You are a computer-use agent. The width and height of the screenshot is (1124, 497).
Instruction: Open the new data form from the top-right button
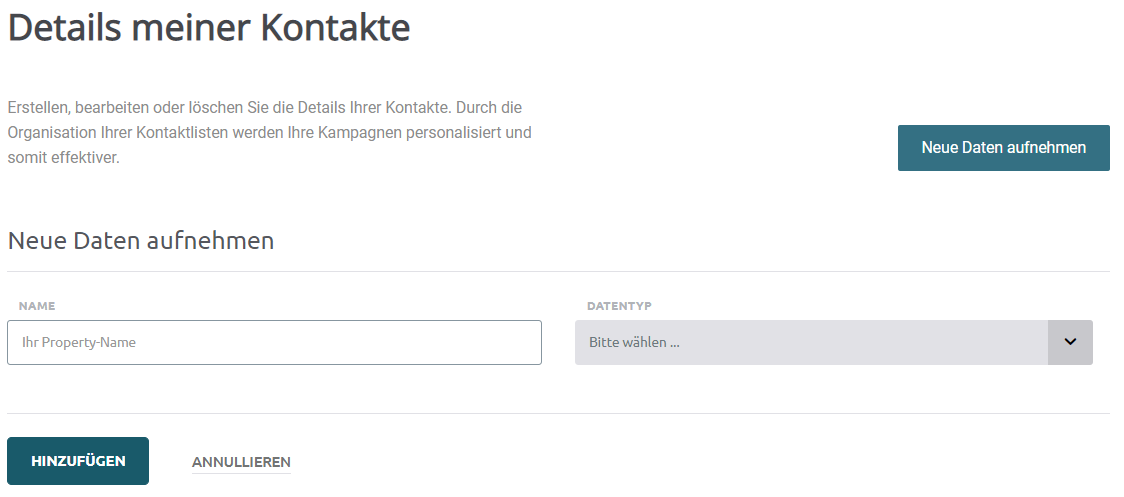pos(1004,148)
